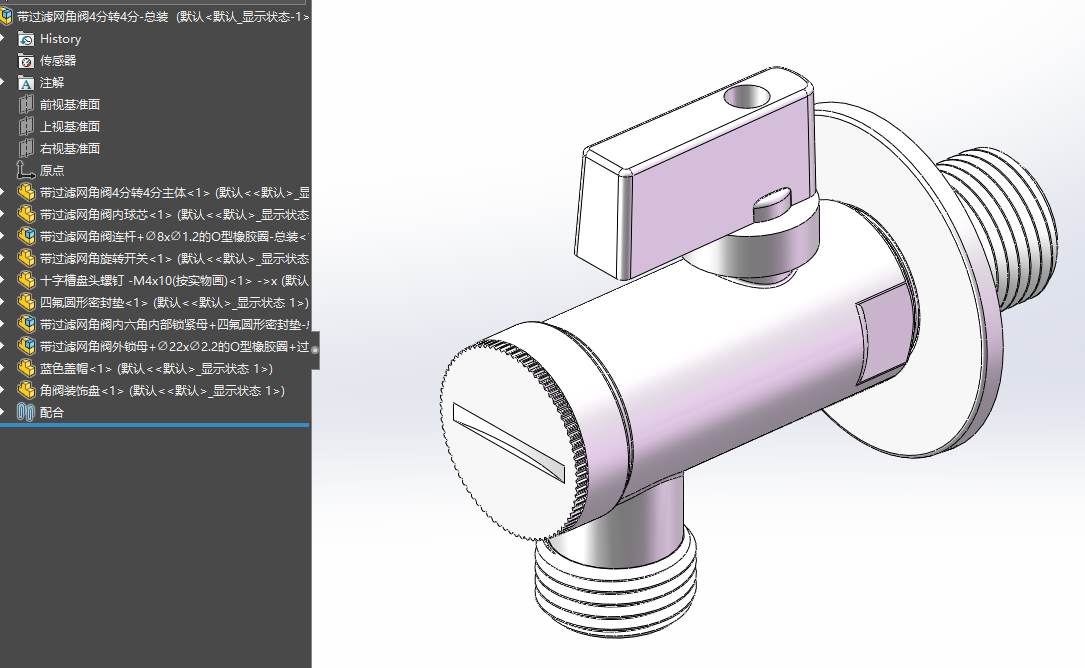Click the part icon of 带过滤网角阀内球芯
Image resolution: width=1085 pixels, height=668 pixels.
point(26,215)
